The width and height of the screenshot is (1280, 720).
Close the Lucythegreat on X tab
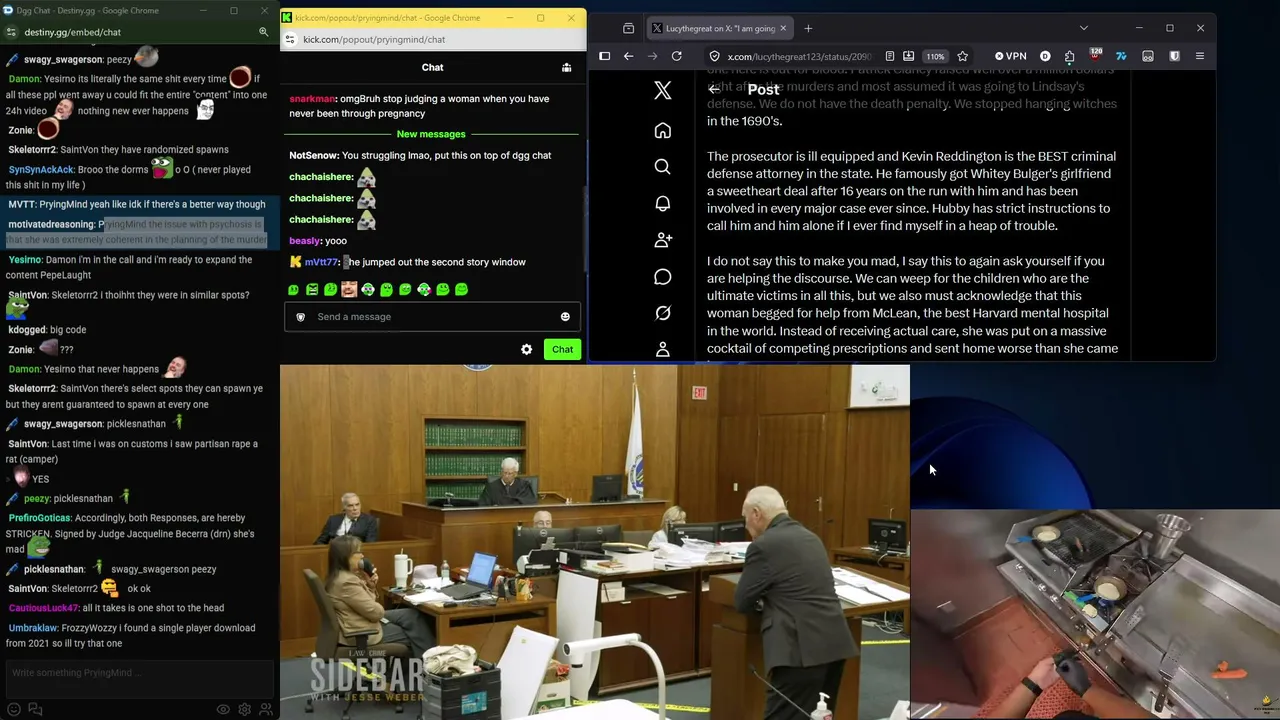783,28
